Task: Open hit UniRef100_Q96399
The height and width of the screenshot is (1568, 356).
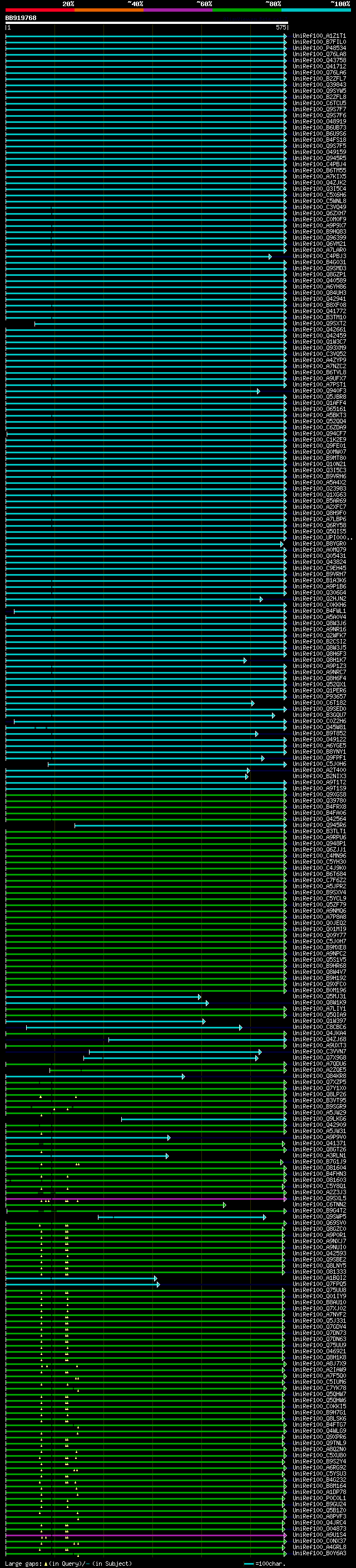Action: [x=319, y=238]
